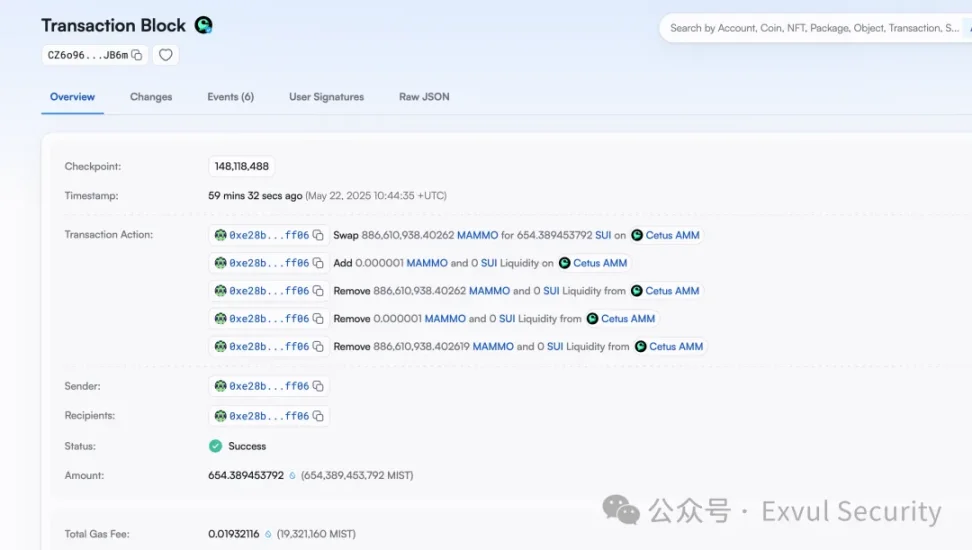Open Recipients address 0xe28b...ff06 link

[x=269, y=416]
